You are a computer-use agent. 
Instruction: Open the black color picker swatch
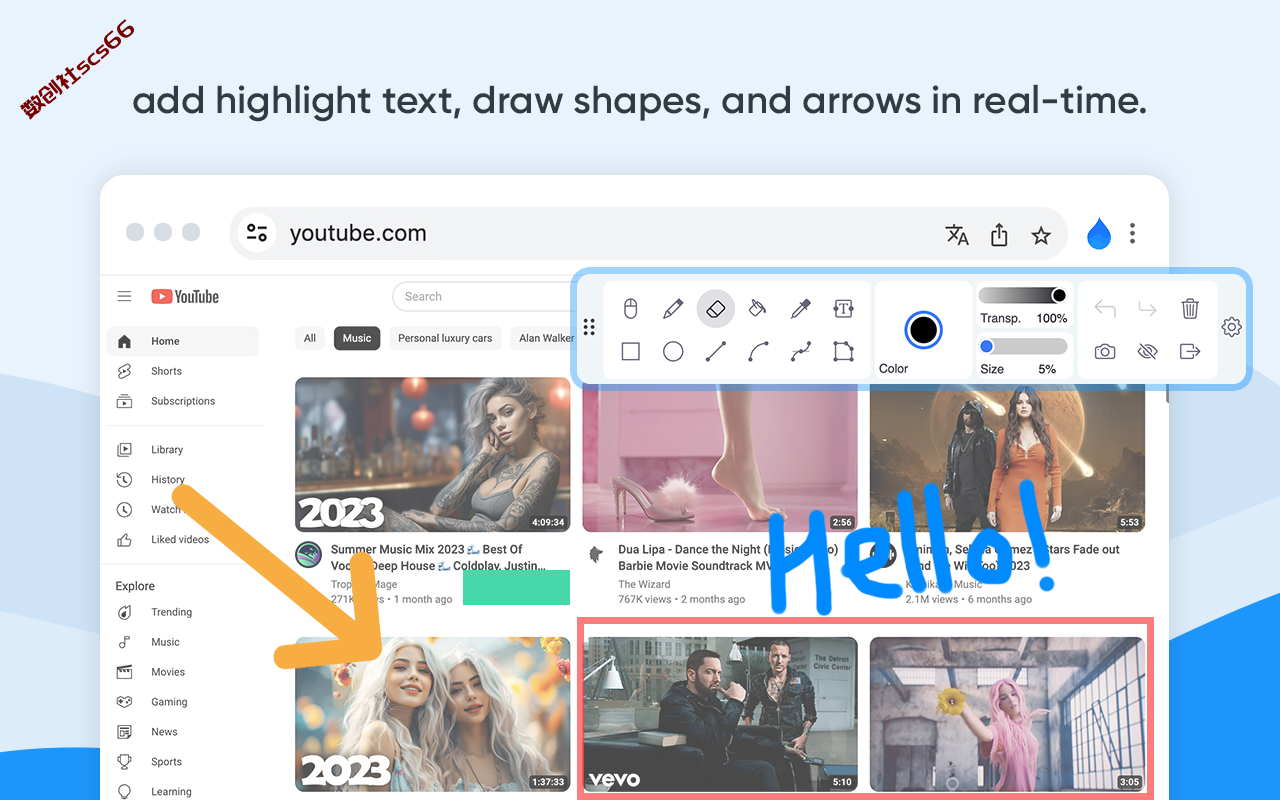[x=923, y=329]
